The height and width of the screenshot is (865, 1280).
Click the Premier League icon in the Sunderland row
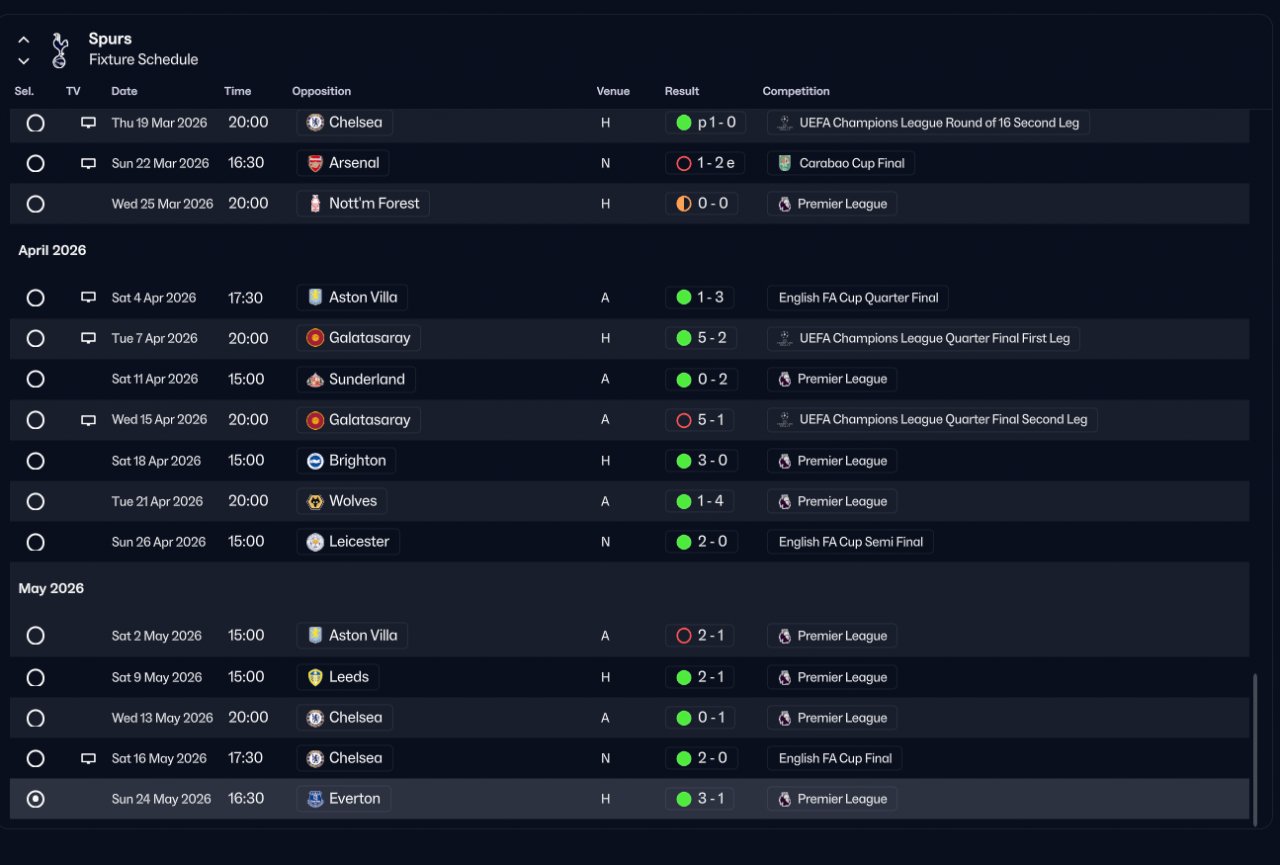[x=785, y=379]
